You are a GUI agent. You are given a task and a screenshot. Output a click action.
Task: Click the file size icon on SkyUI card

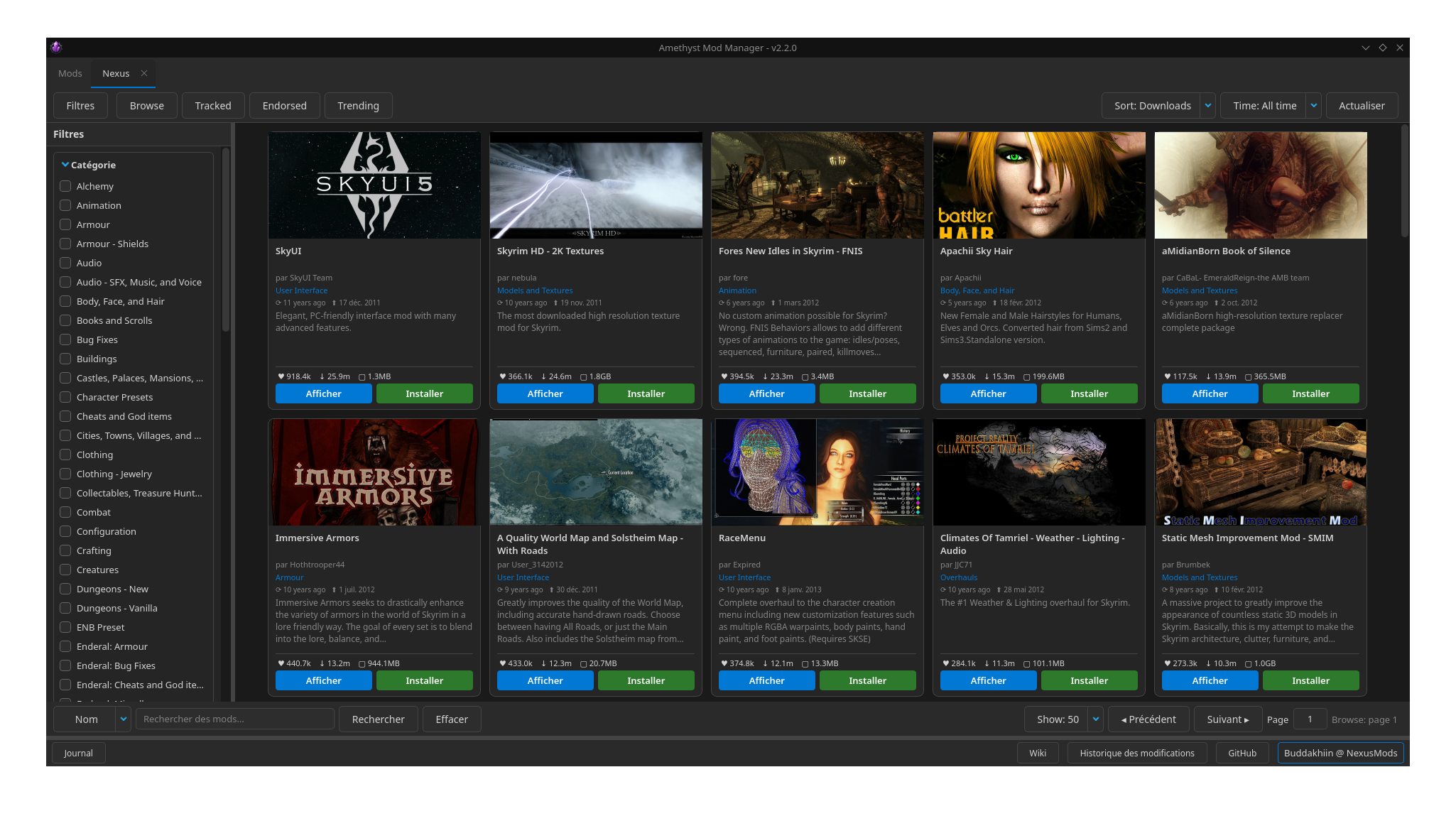(362, 376)
